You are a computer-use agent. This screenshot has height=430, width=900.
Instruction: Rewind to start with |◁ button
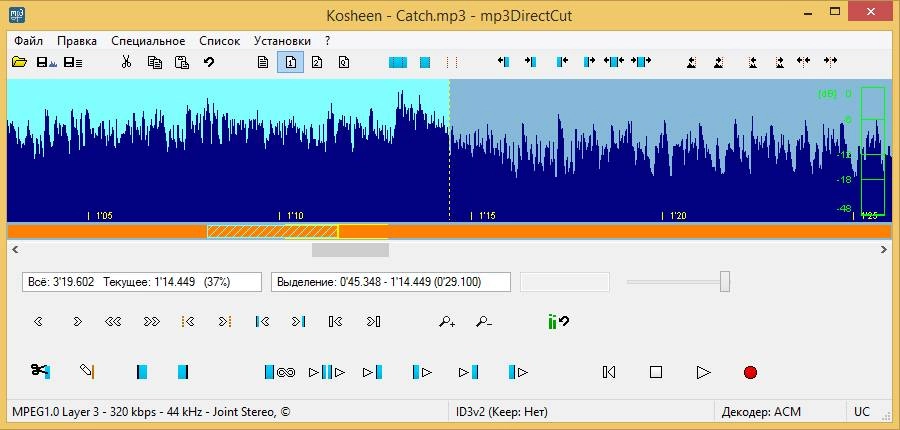pos(608,372)
